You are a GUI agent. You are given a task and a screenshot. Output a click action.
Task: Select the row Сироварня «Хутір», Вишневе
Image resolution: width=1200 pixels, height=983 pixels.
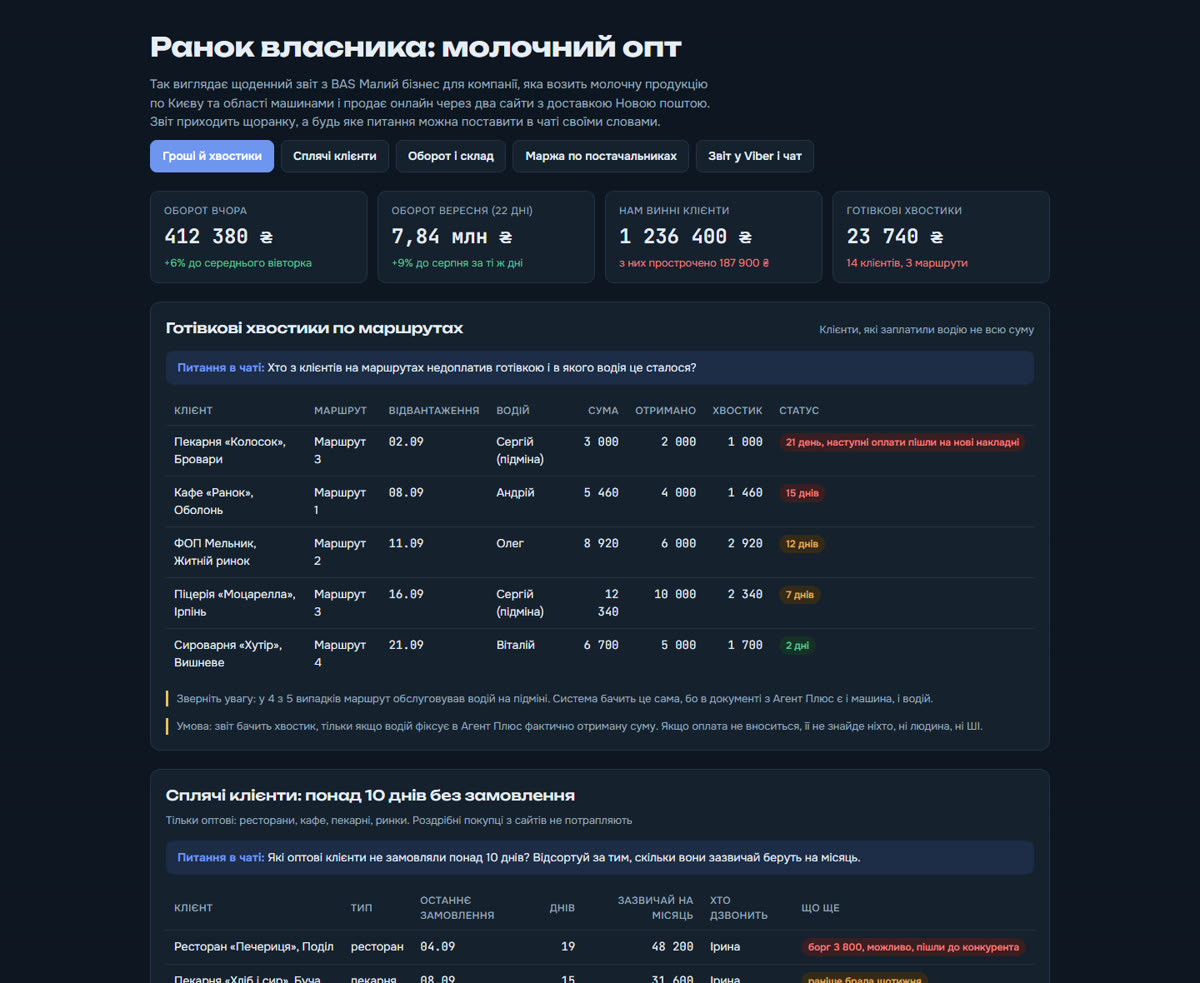600,654
